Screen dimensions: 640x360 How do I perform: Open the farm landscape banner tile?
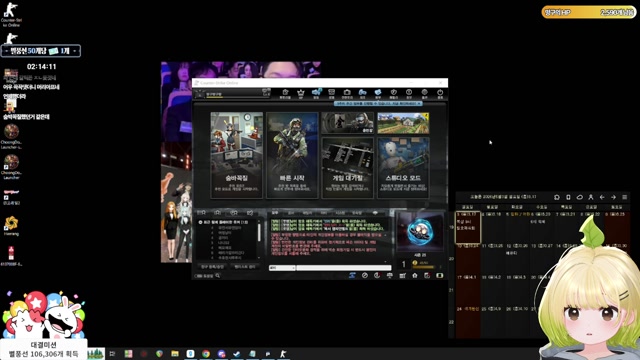pos(403,123)
